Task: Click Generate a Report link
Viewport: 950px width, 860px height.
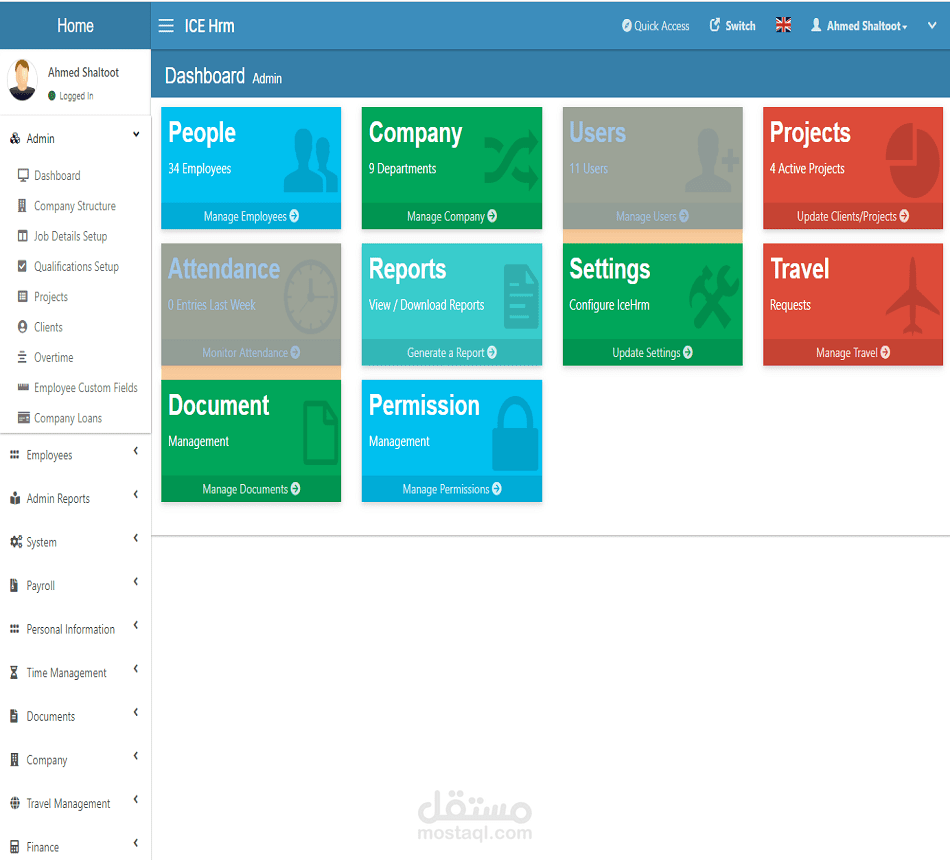Action: [x=452, y=352]
